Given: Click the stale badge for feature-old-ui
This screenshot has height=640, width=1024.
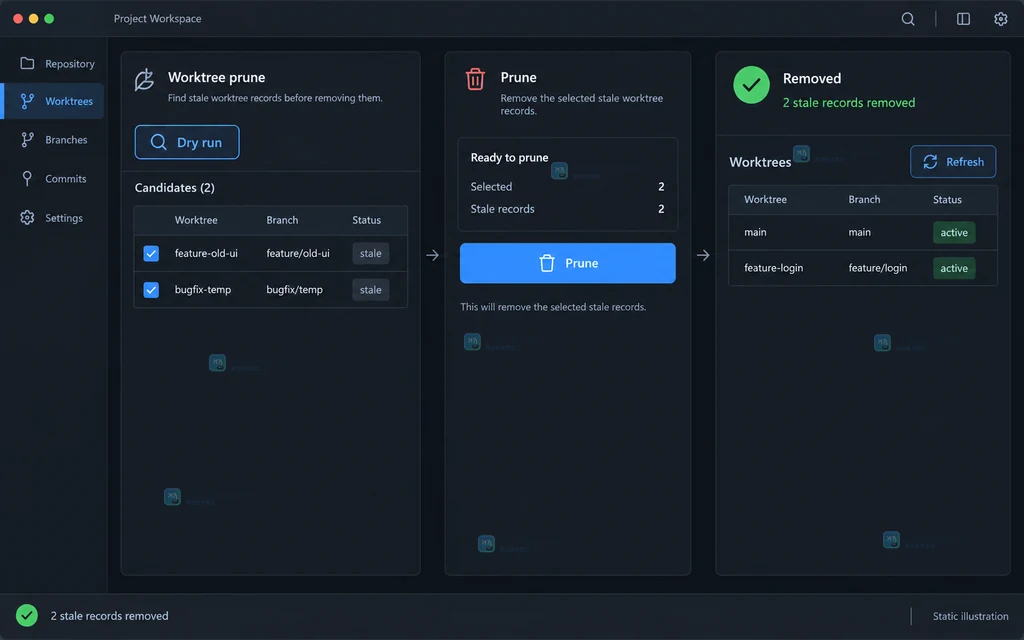Looking at the screenshot, I should click(370, 253).
